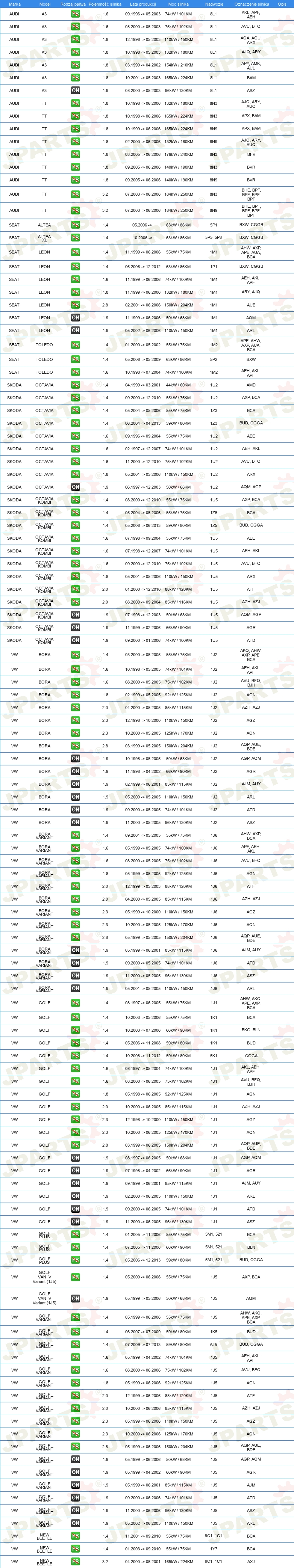Select the "06.2007 -> 07.2009" date cell

(143, 1333)
